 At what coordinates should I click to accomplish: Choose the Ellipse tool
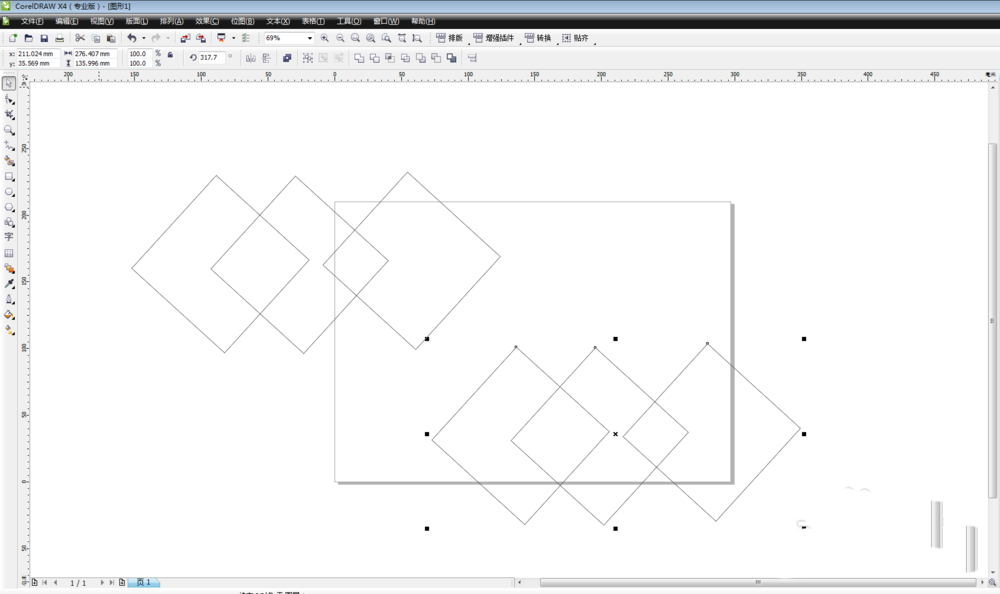tap(9, 192)
